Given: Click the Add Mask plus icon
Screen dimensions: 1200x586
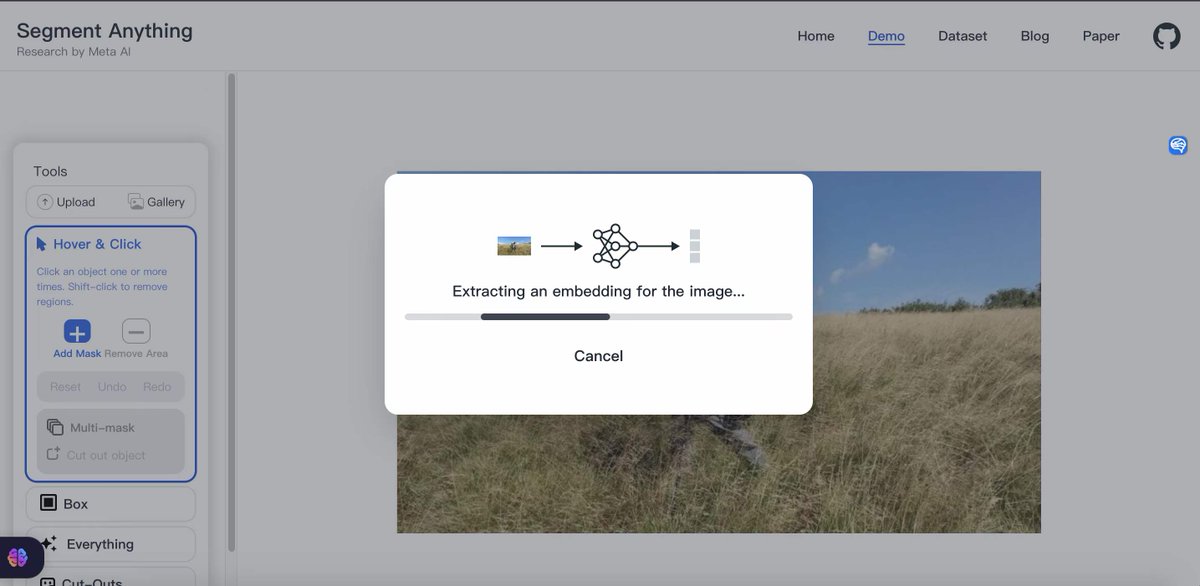Looking at the screenshot, I should (x=77, y=332).
